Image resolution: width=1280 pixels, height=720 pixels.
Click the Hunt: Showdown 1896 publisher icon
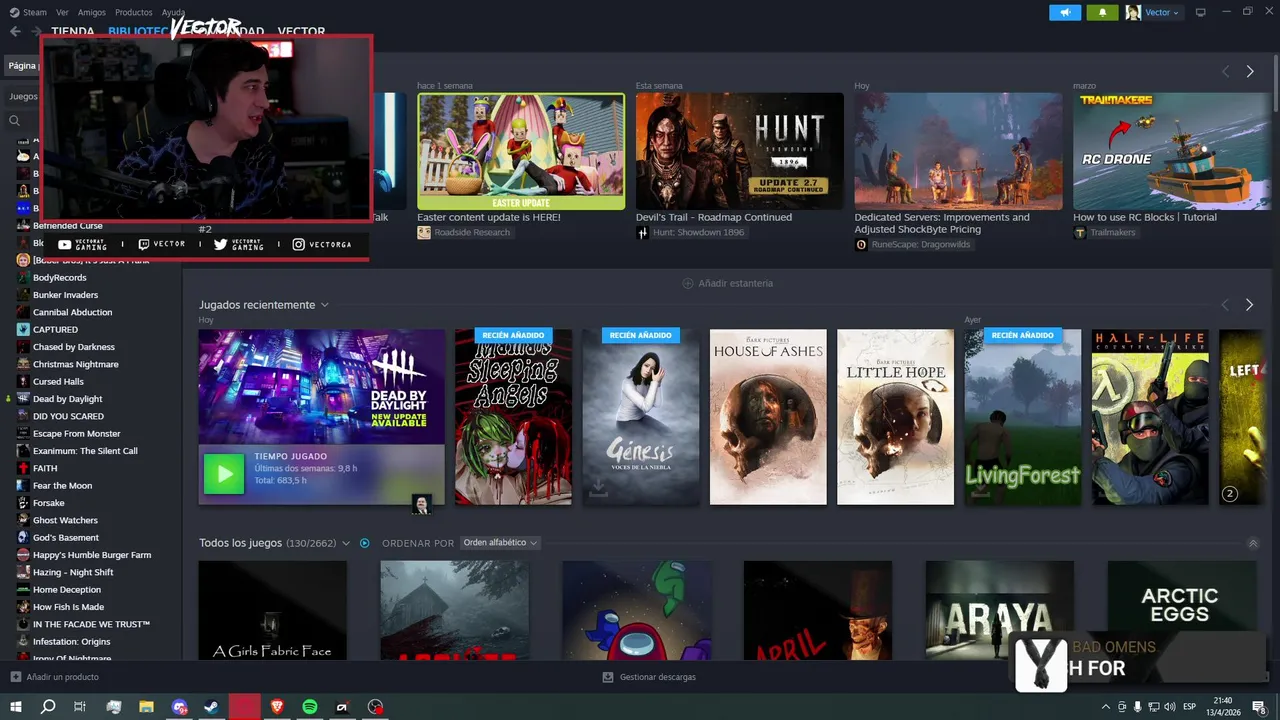click(642, 232)
